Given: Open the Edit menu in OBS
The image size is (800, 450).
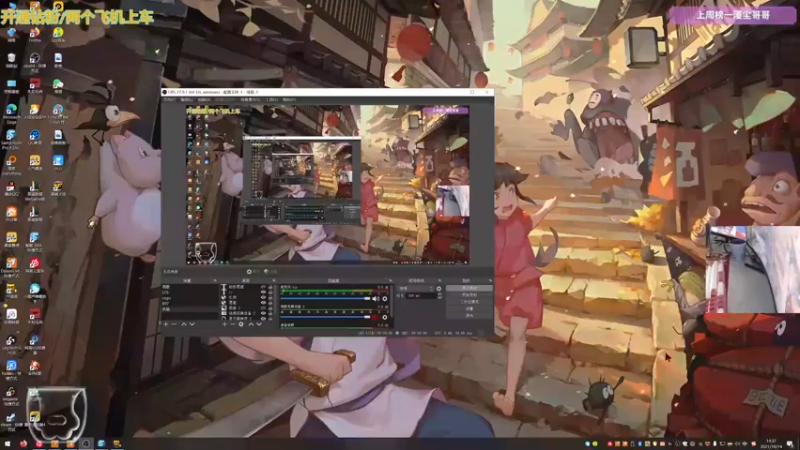Looking at the screenshot, I should pyautogui.click(x=187, y=99).
